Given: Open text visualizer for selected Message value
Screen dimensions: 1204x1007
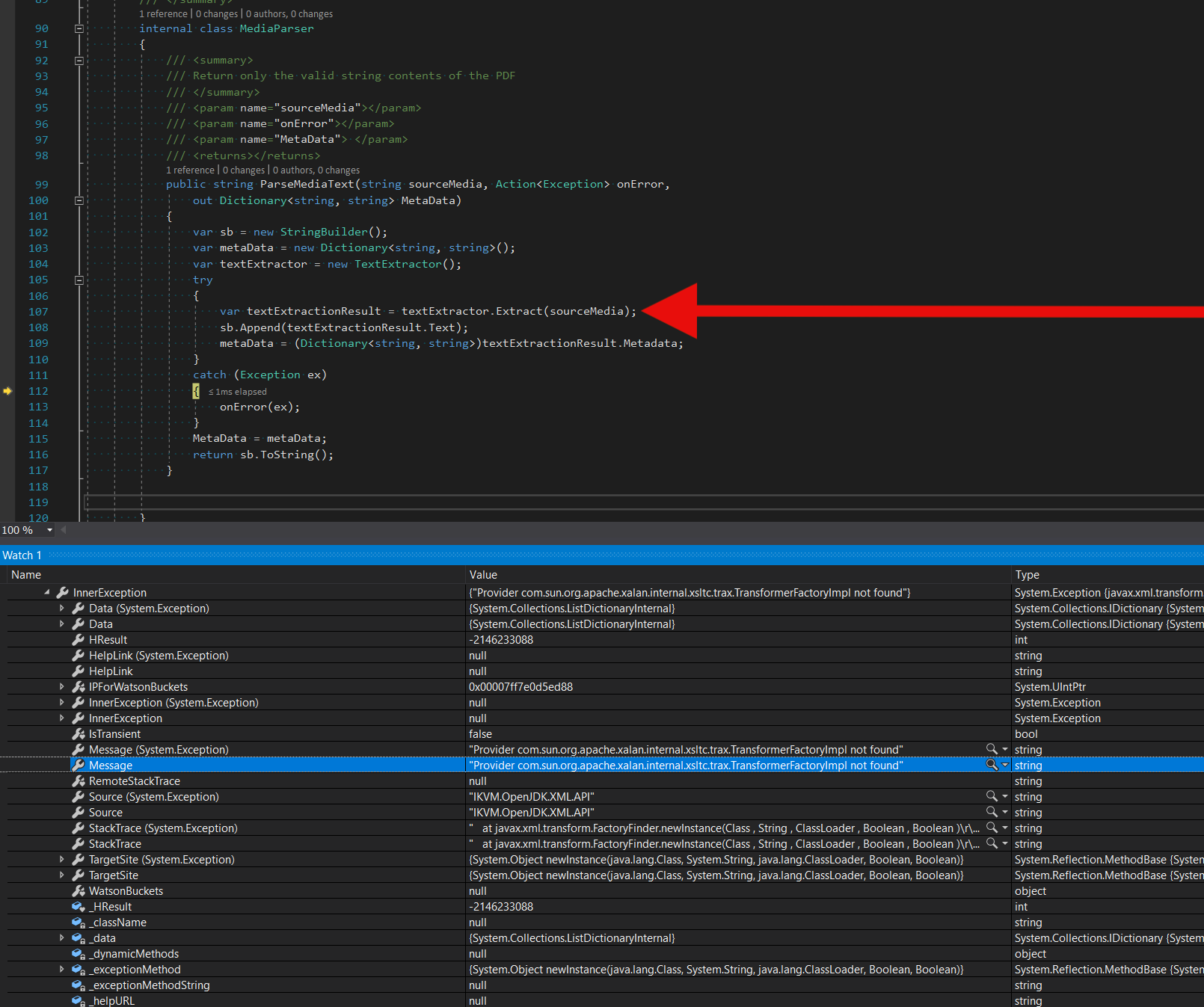Looking at the screenshot, I should (x=992, y=765).
